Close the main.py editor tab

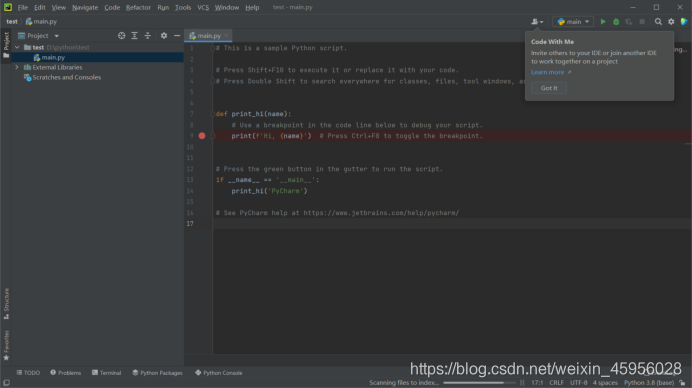[226, 36]
